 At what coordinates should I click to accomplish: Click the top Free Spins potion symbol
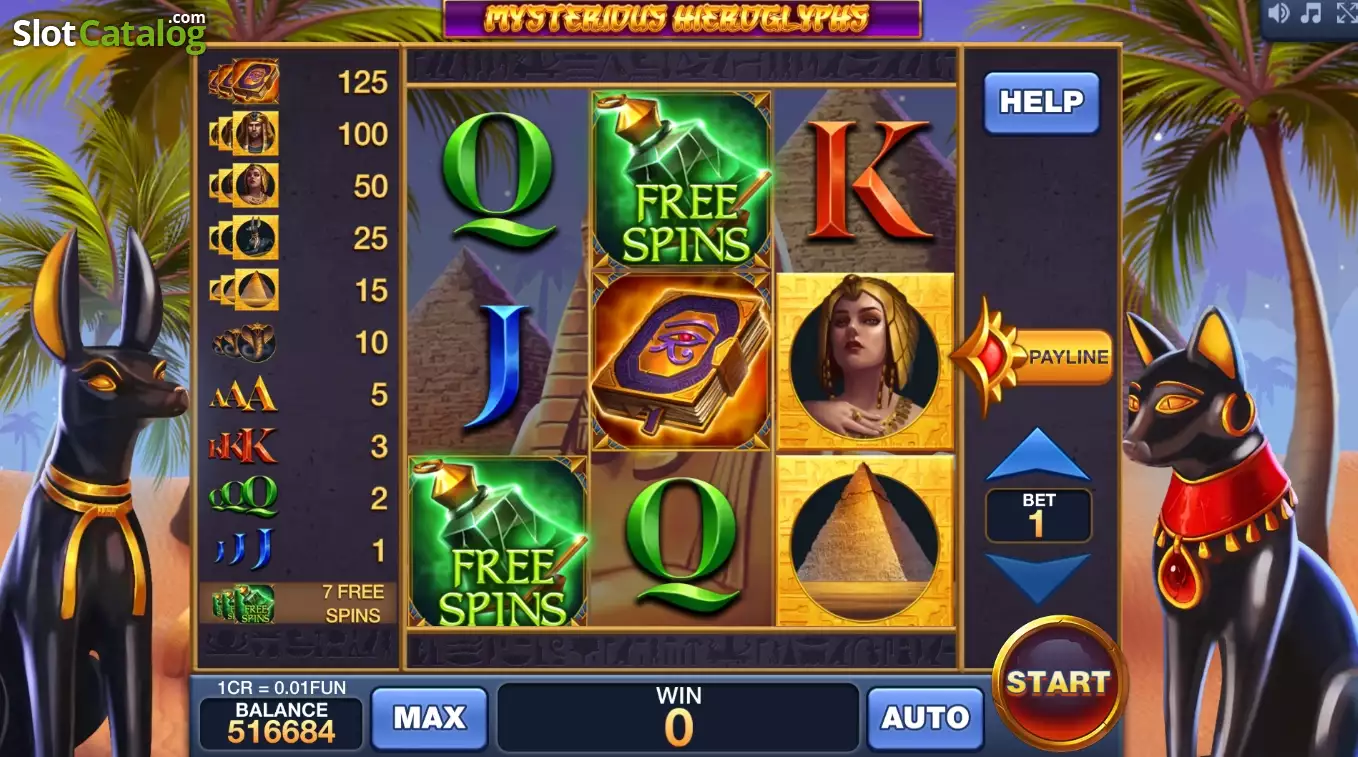(x=681, y=180)
